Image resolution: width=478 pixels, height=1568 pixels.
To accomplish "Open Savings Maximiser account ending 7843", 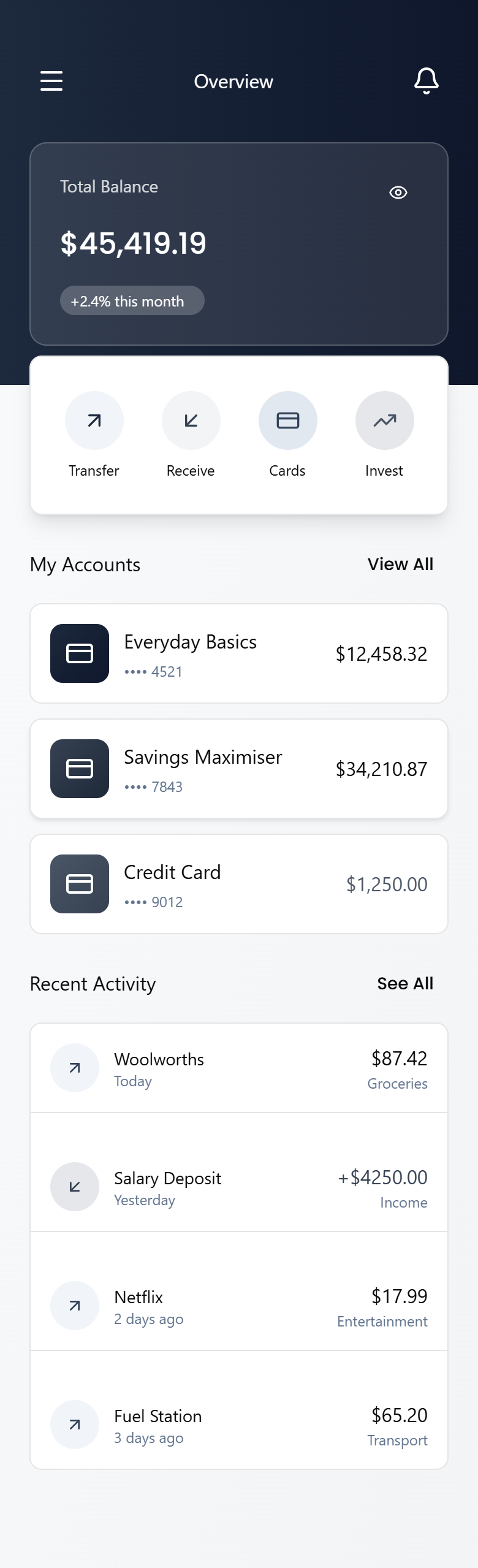I will click(x=239, y=769).
